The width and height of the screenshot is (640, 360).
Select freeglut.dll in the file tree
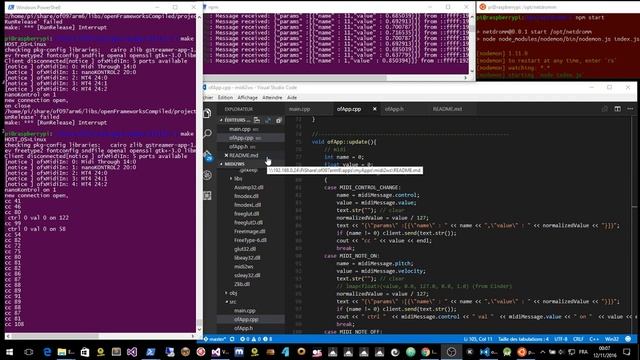click(x=247, y=214)
